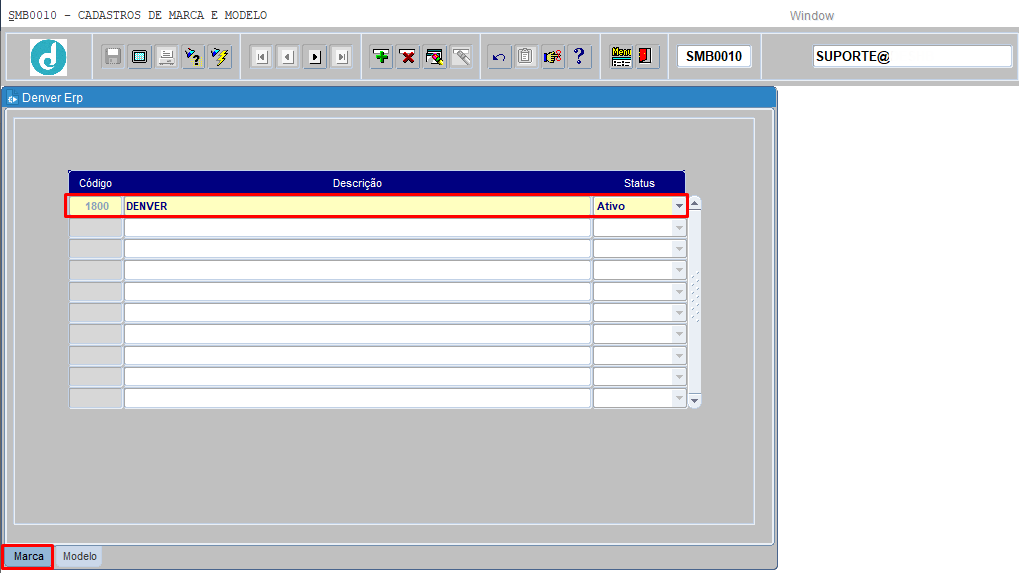The width and height of the screenshot is (1019, 573).
Task: Click the red exit door icon
Action: click(x=646, y=57)
